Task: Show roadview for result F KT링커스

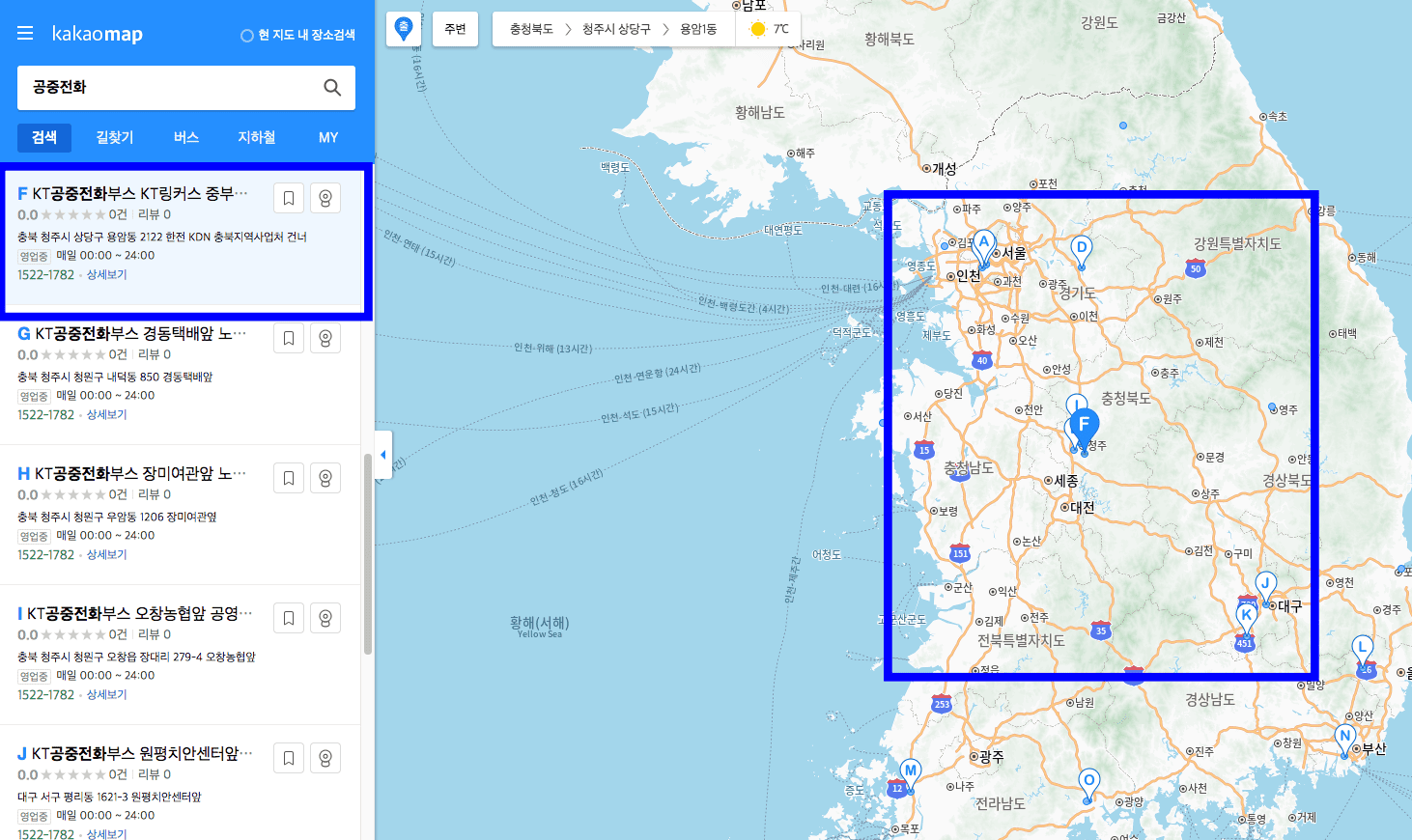Action: [x=325, y=198]
